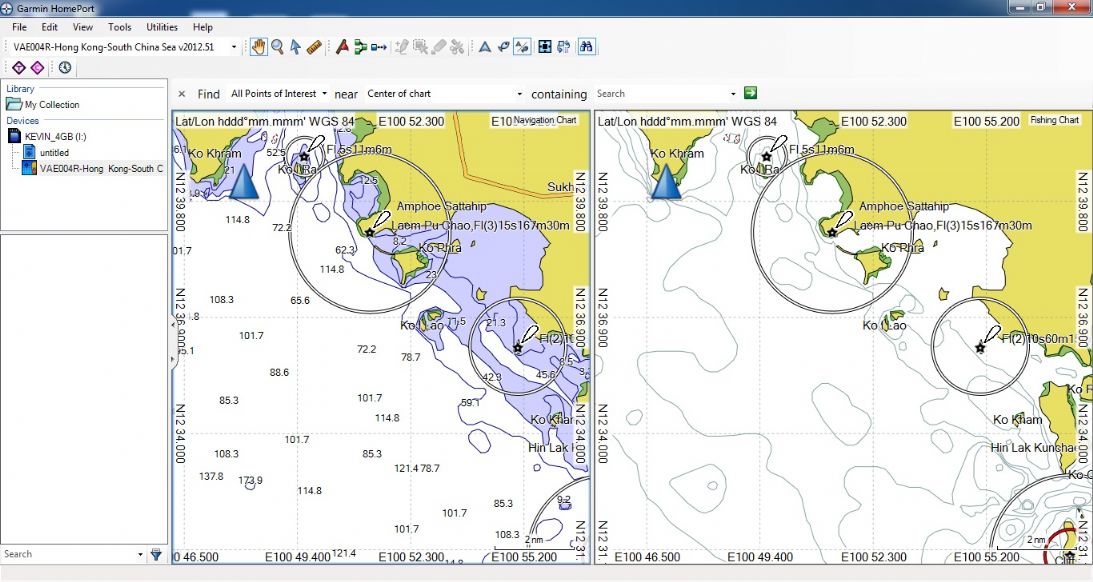Toggle the four-arrow full screen map button
The width and height of the screenshot is (1093, 582).
click(x=544, y=46)
